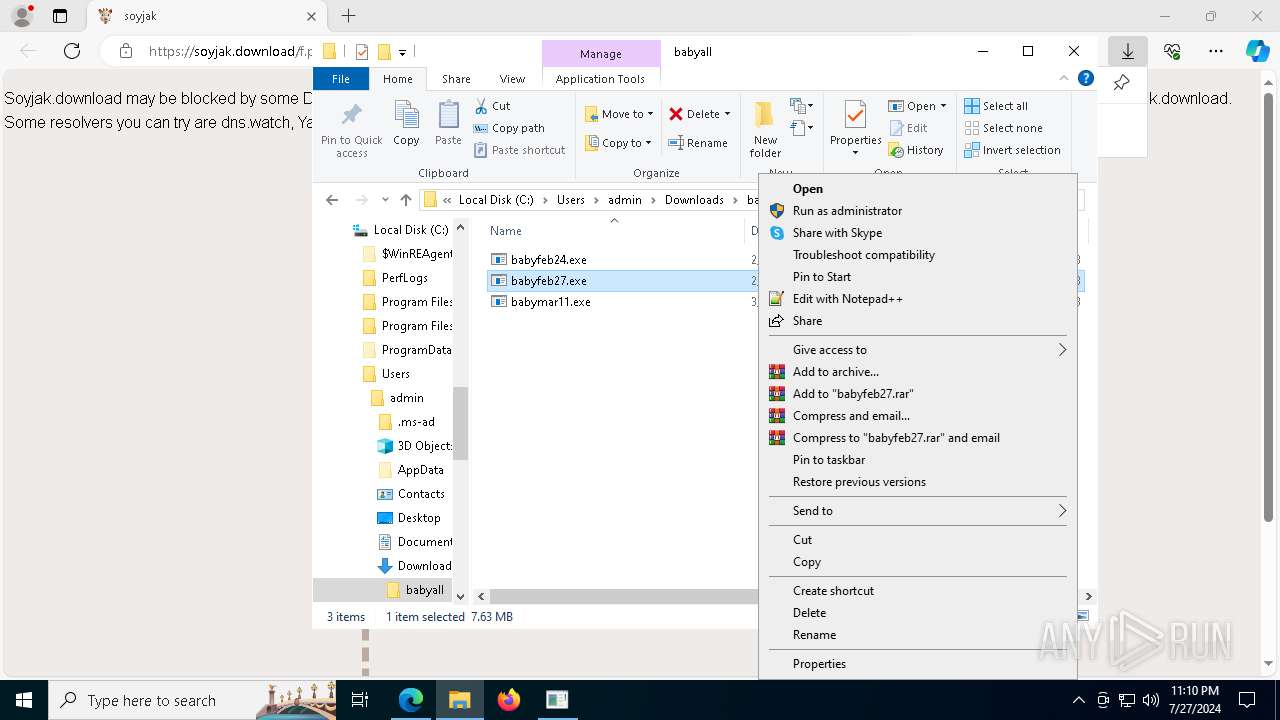This screenshot has width=1280, height=720.
Task: Expand Give access to submenu
Action: click(918, 350)
